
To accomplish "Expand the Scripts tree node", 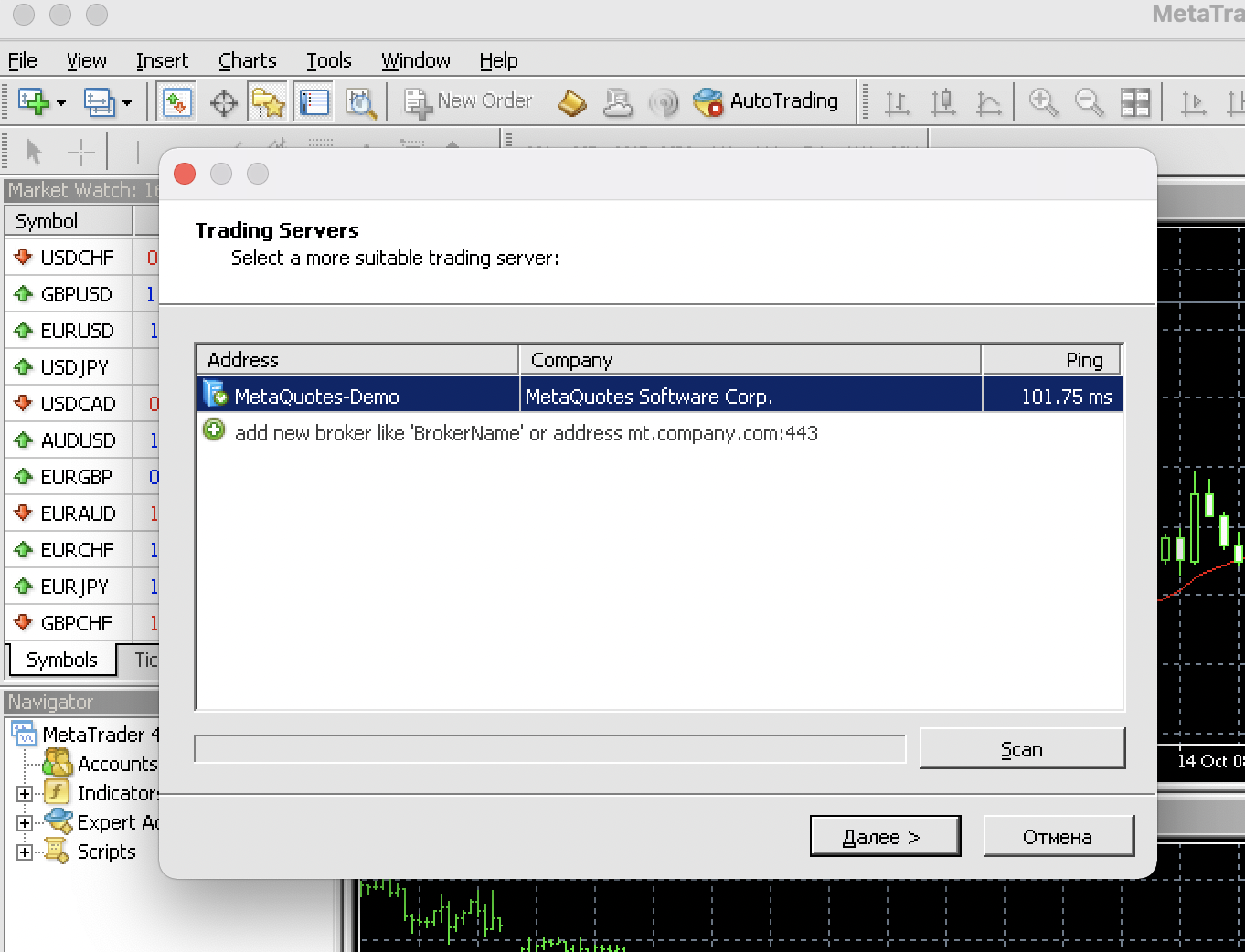I will (25, 852).
